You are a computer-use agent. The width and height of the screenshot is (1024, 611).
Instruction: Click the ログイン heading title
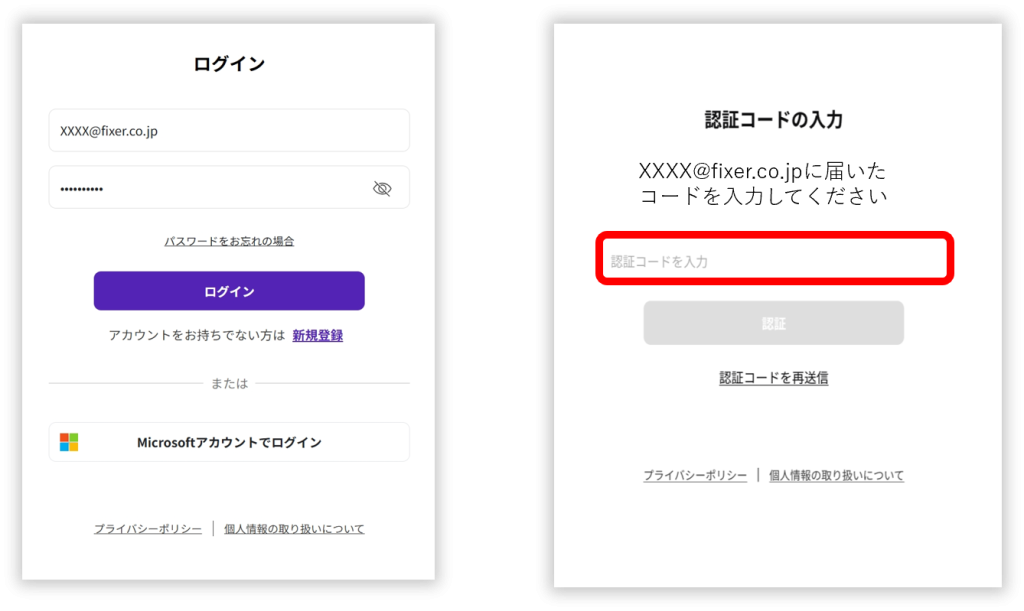[229, 64]
